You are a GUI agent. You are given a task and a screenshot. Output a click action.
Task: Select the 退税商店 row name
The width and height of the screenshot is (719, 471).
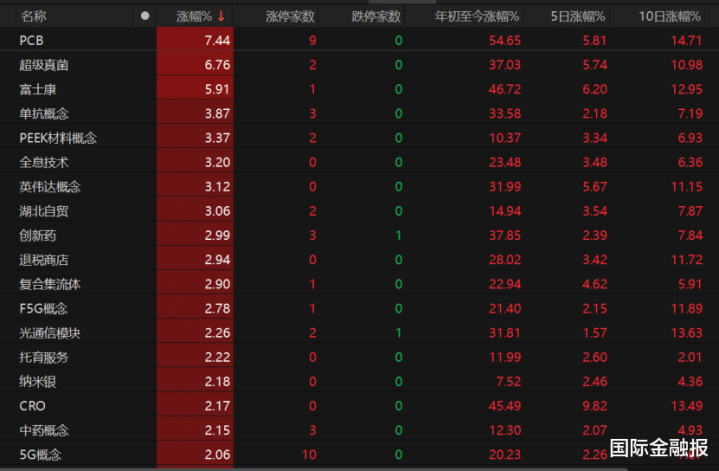[44, 260]
